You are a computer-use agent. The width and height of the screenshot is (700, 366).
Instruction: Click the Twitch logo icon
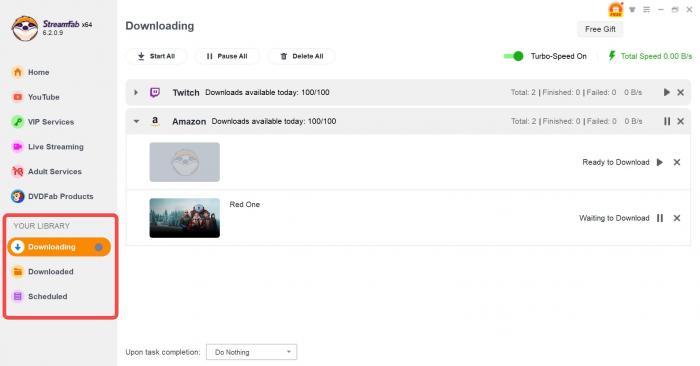point(155,92)
